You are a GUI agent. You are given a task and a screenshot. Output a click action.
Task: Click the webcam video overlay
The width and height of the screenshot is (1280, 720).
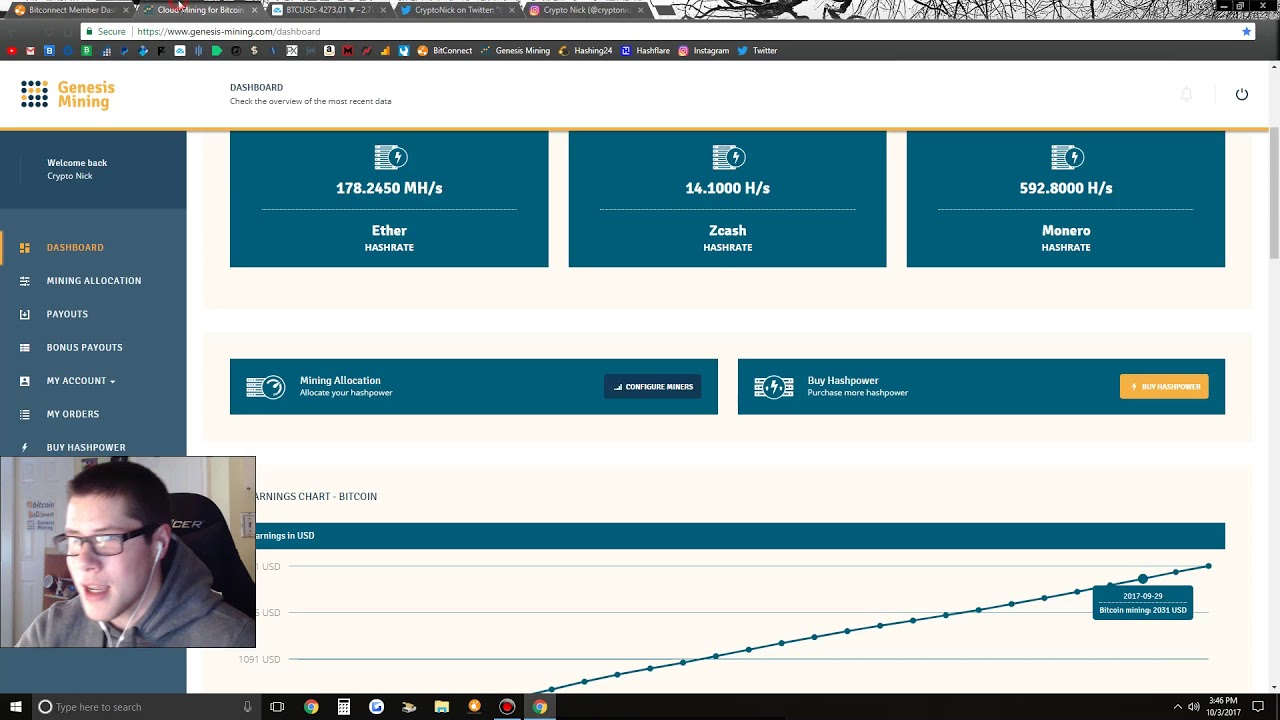pyautogui.click(x=128, y=552)
